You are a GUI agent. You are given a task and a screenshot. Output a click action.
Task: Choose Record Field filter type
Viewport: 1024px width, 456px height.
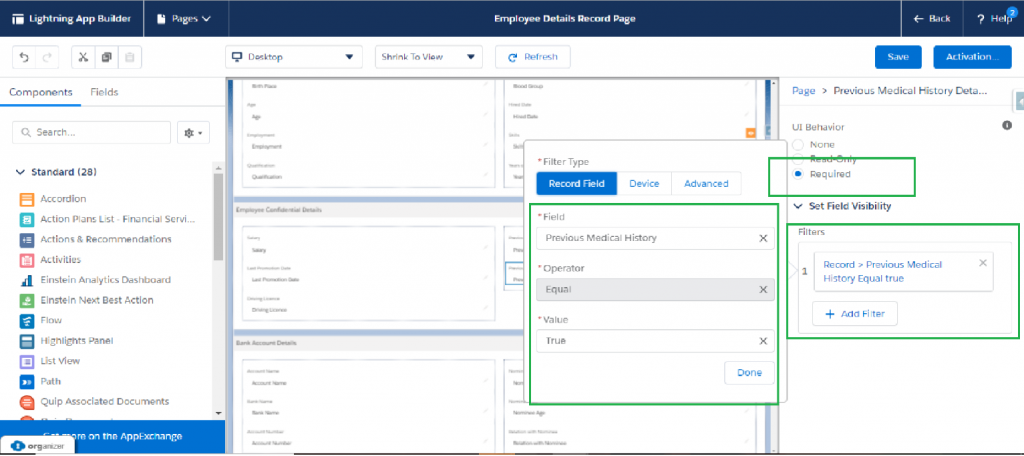[577, 184]
